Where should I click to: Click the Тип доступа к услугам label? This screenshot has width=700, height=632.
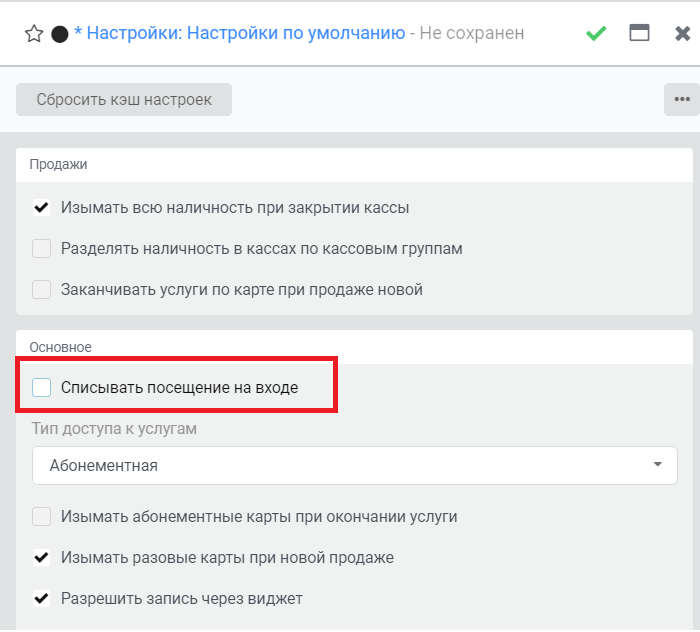point(114,428)
